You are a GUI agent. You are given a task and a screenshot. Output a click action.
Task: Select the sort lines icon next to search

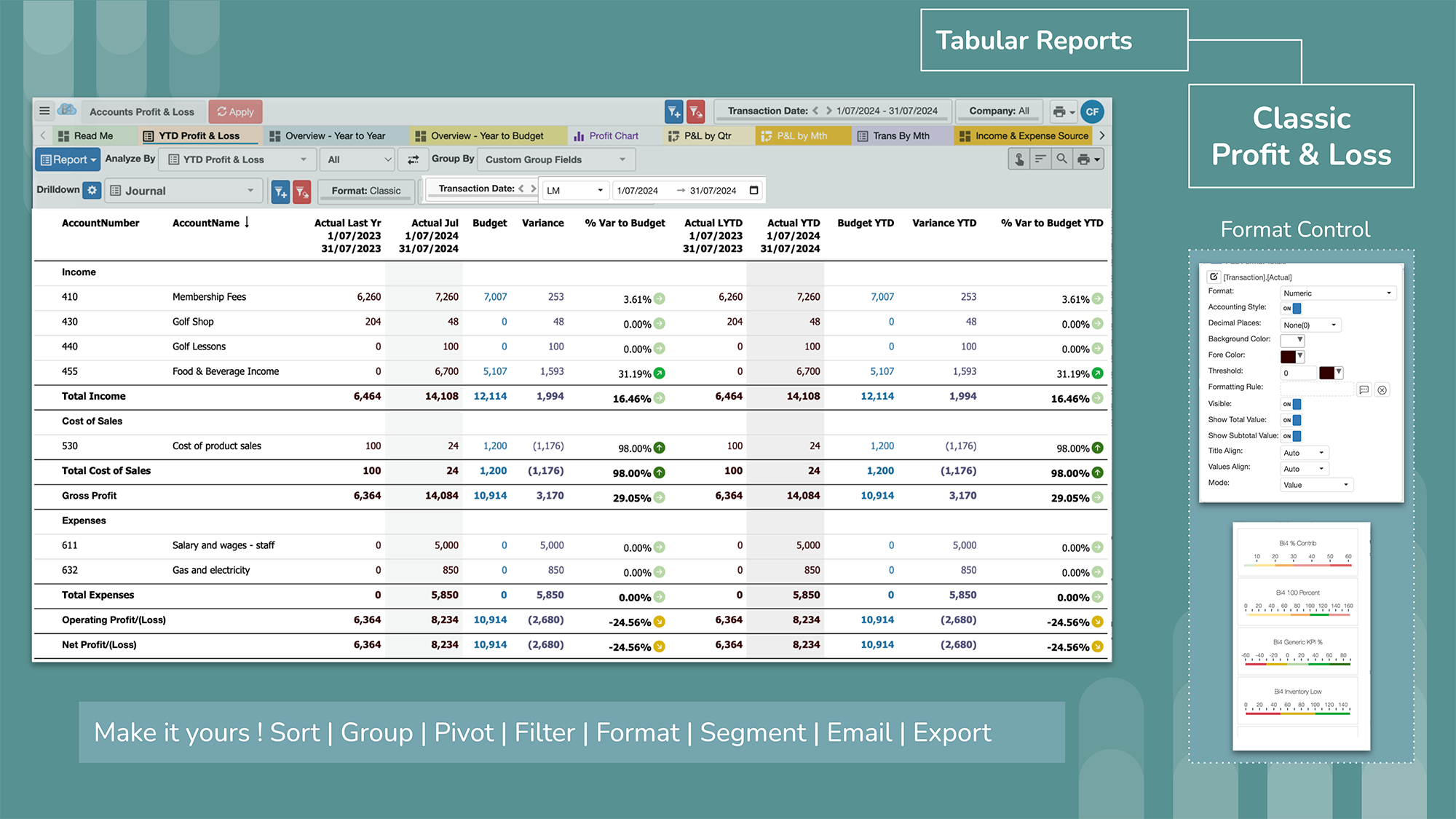(1040, 159)
